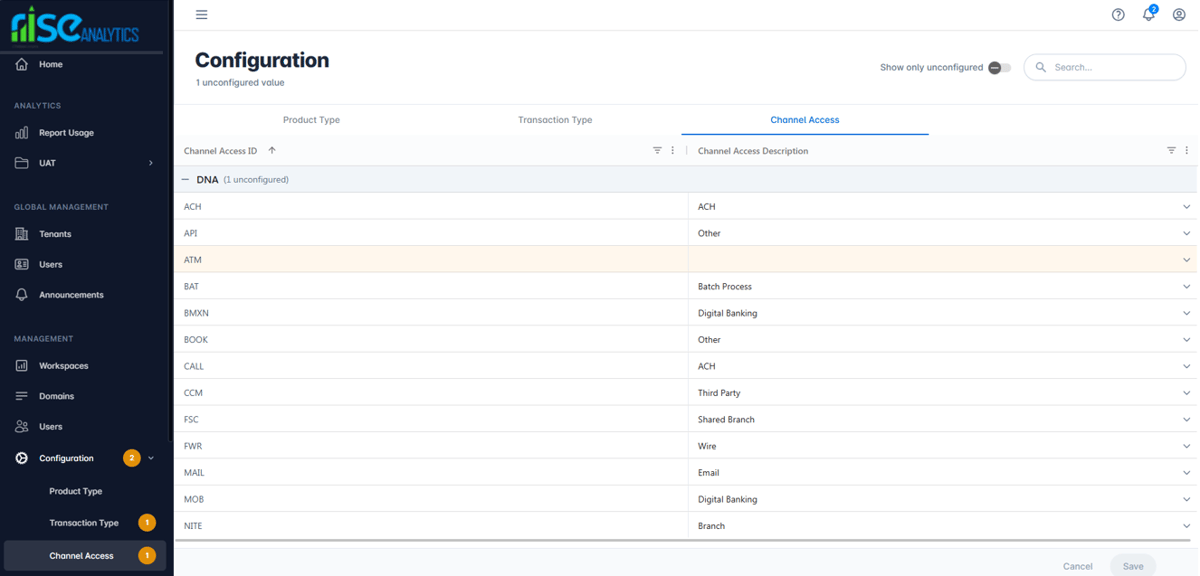
Task: Switch to the Product Type tab
Action: click(311, 120)
